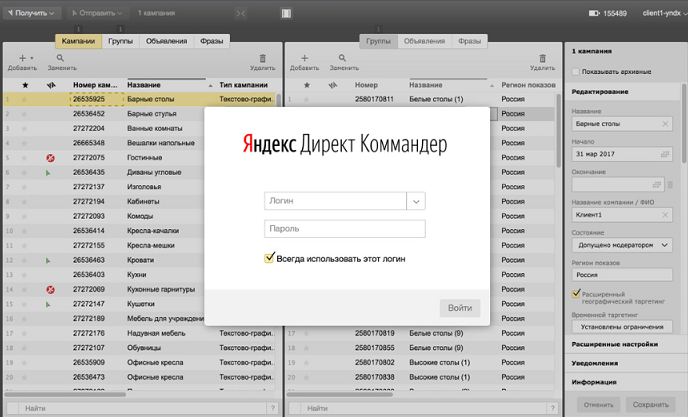Click red error icon on Кухонные гарнитуры row
Image resolution: width=688 pixels, height=417 pixels.
pyautogui.click(x=50, y=290)
